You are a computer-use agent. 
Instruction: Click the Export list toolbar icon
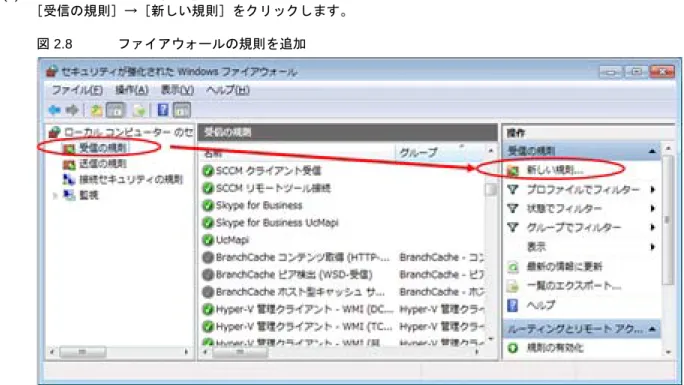[139, 110]
